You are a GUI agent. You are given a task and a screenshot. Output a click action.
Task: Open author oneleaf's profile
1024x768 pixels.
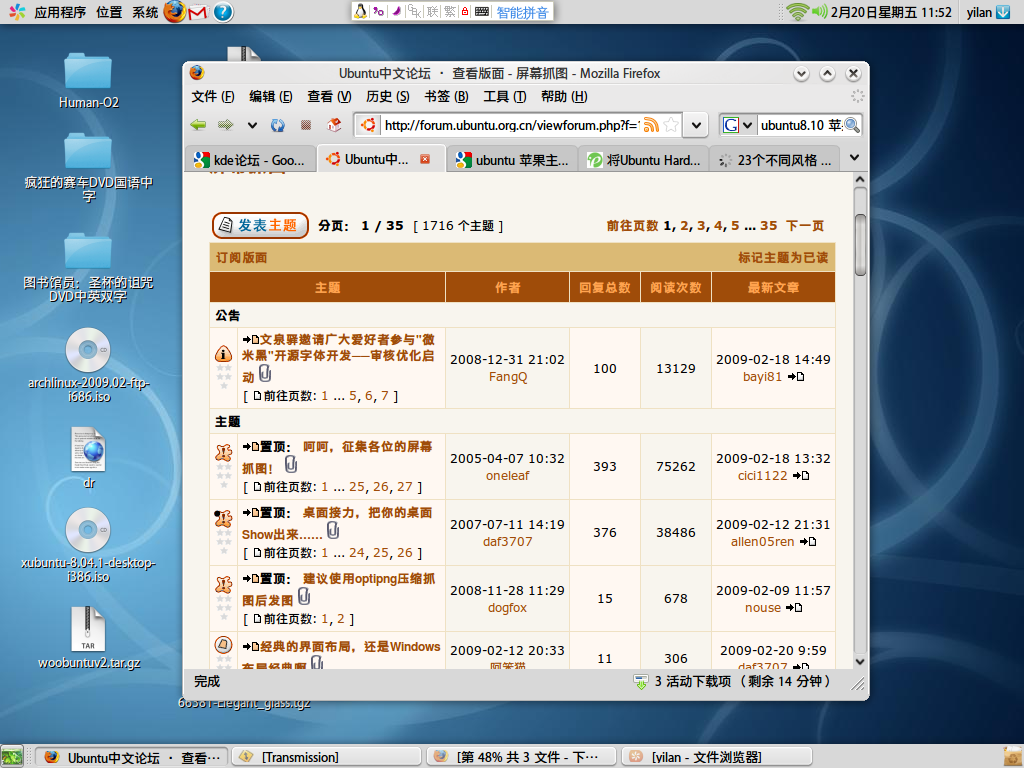(x=507, y=476)
